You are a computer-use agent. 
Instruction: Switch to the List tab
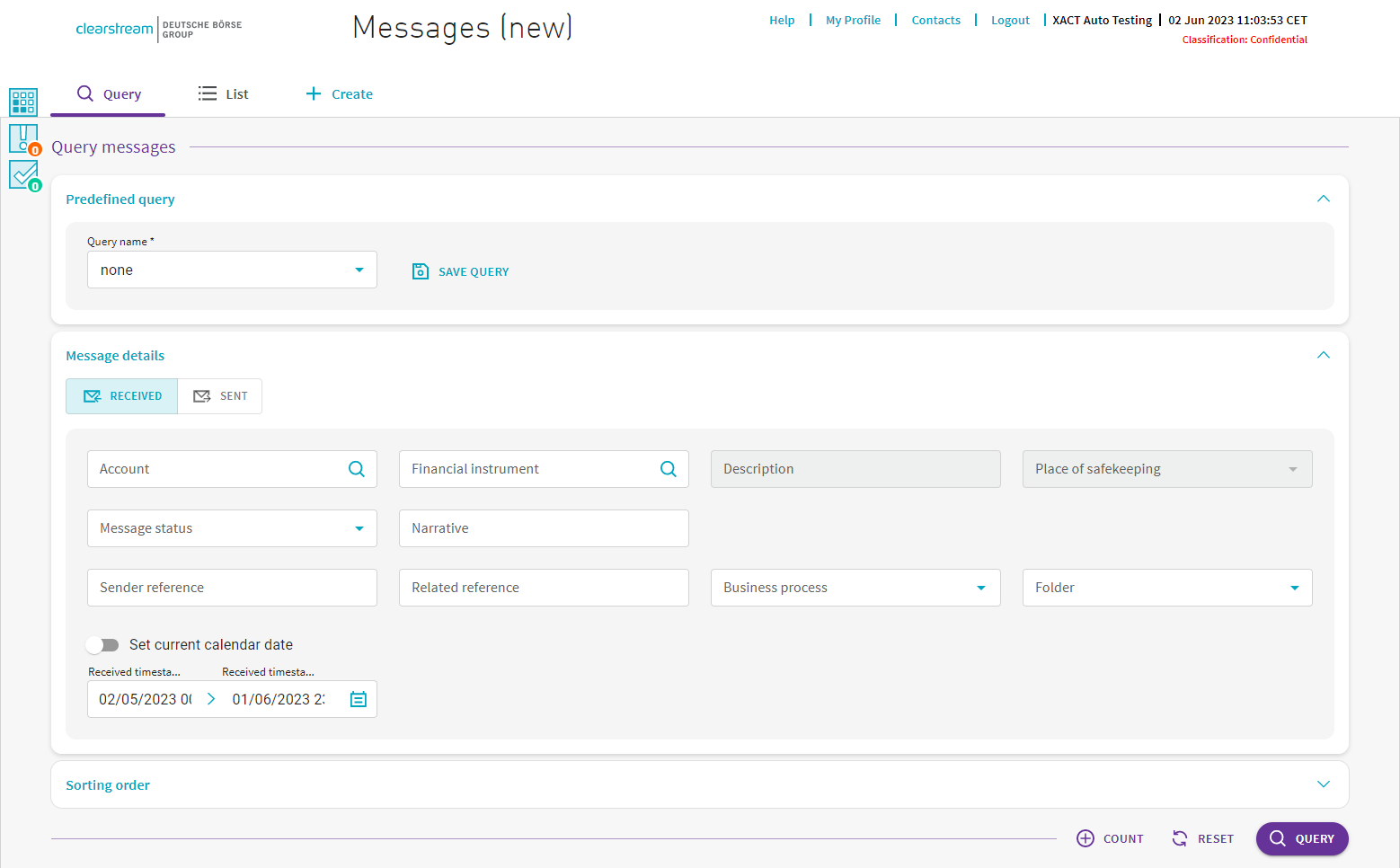click(223, 93)
